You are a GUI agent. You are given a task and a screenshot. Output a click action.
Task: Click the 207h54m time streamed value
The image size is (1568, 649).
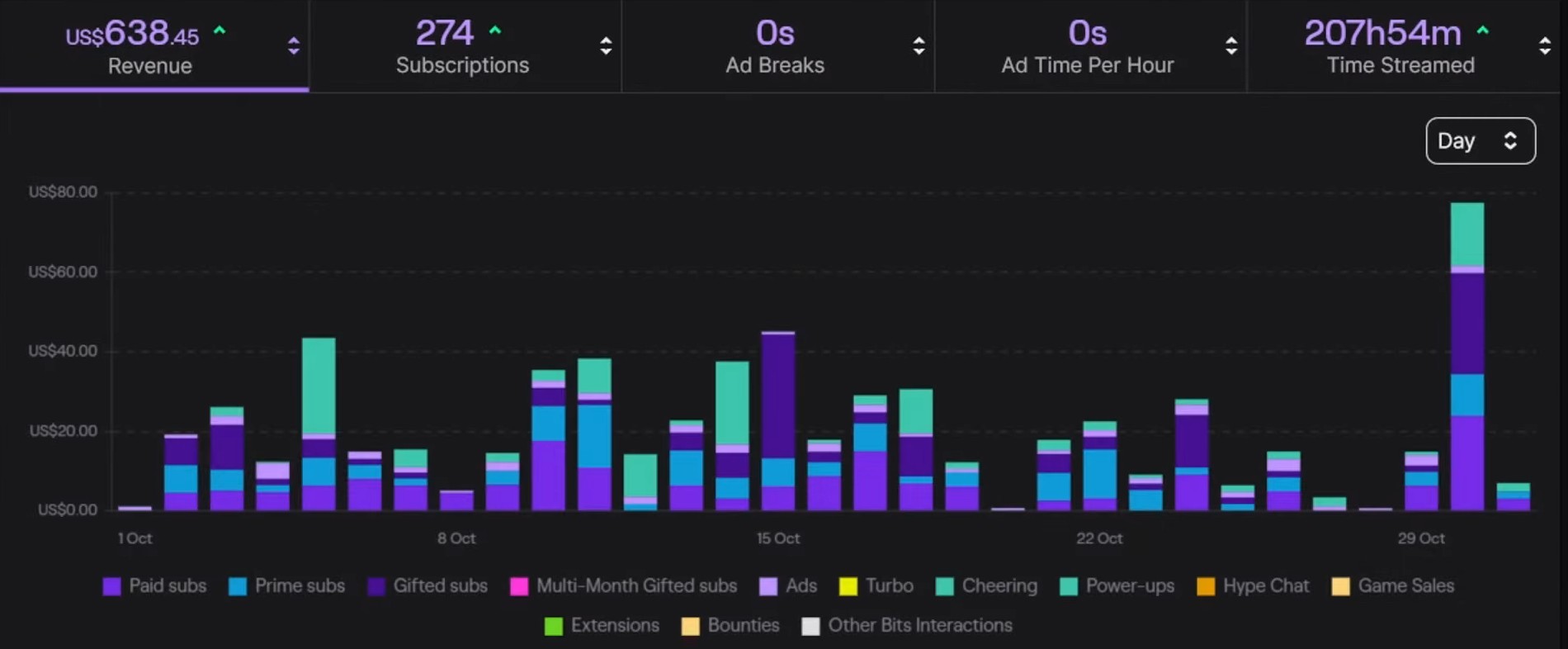coord(1382,33)
